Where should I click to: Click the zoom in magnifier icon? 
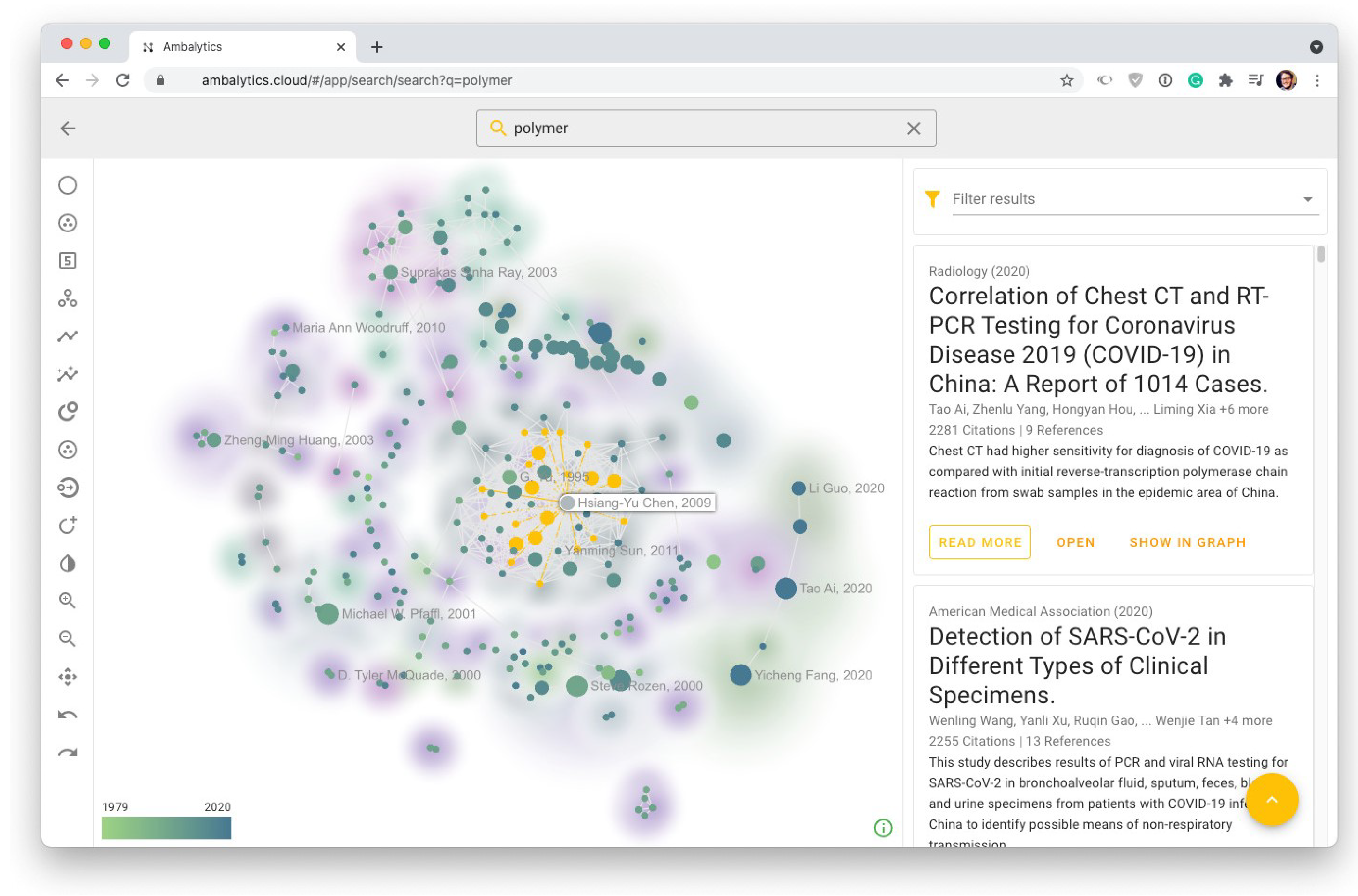click(x=67, y=600)
